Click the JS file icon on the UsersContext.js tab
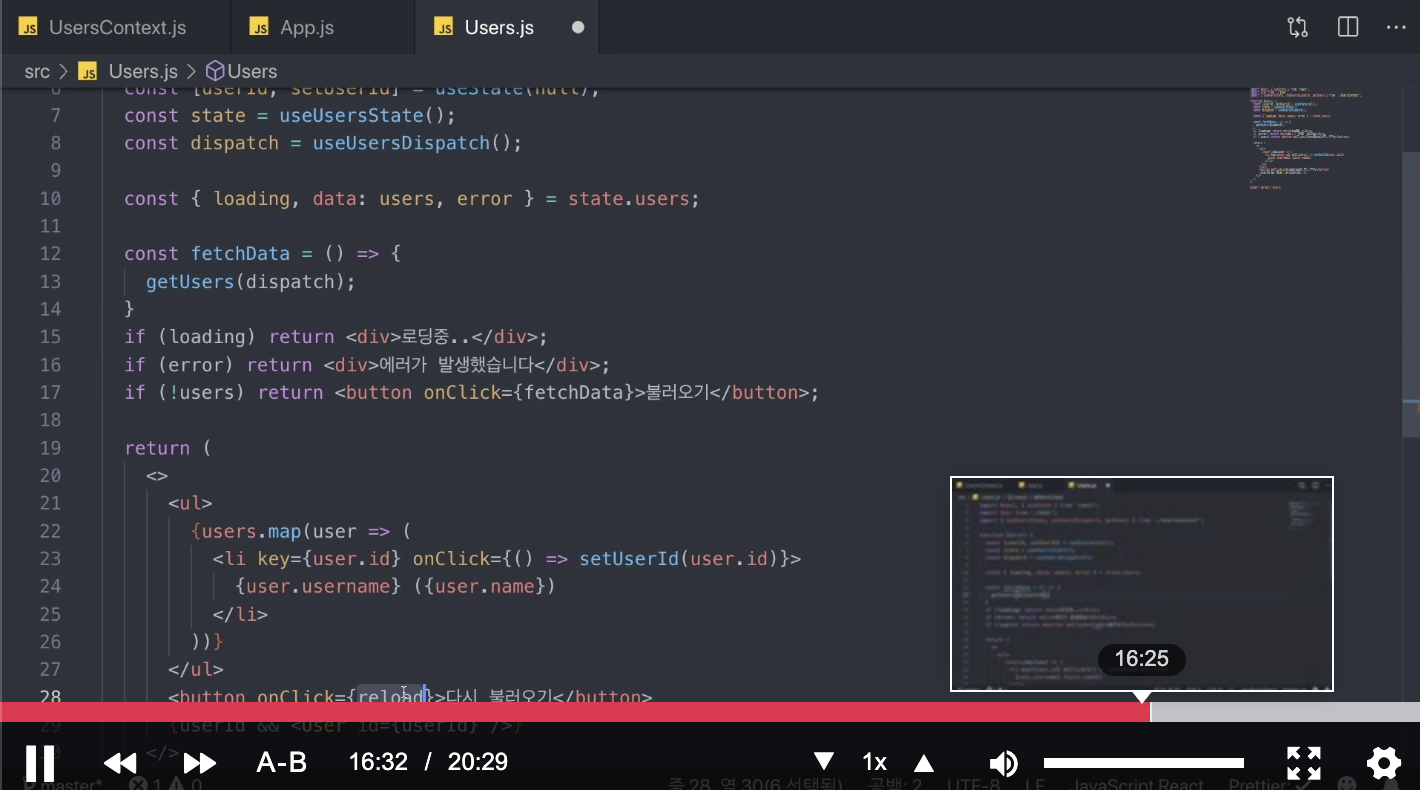The width and height of the screenshot is (1420, 790). (28, 27)
